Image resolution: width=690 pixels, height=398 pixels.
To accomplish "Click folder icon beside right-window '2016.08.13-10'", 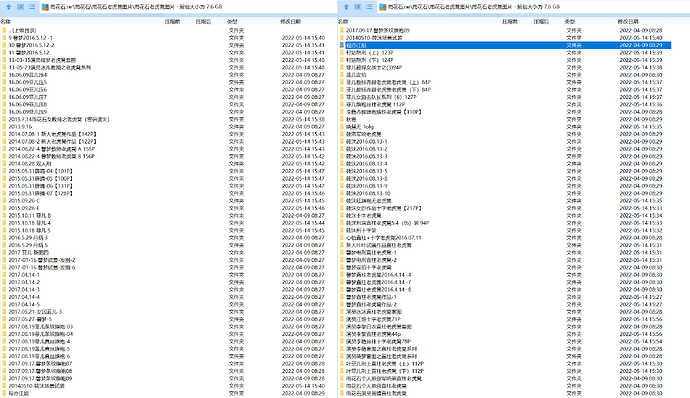I will click(342, 193).
